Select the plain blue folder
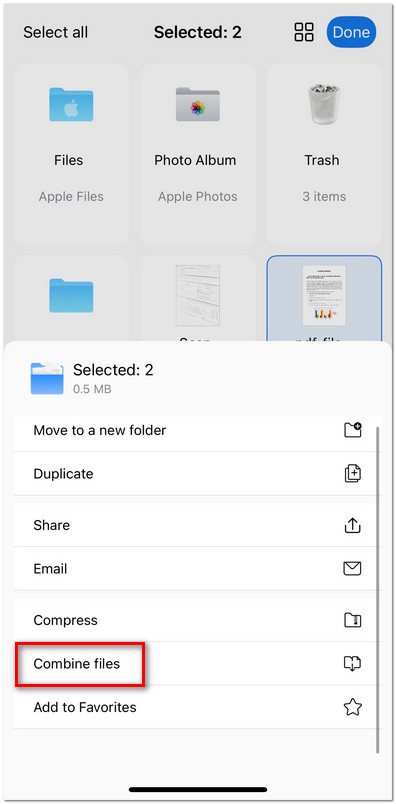The width and height of the screenshot is (396, 804). pyautogui.click(x=71, y=295)
